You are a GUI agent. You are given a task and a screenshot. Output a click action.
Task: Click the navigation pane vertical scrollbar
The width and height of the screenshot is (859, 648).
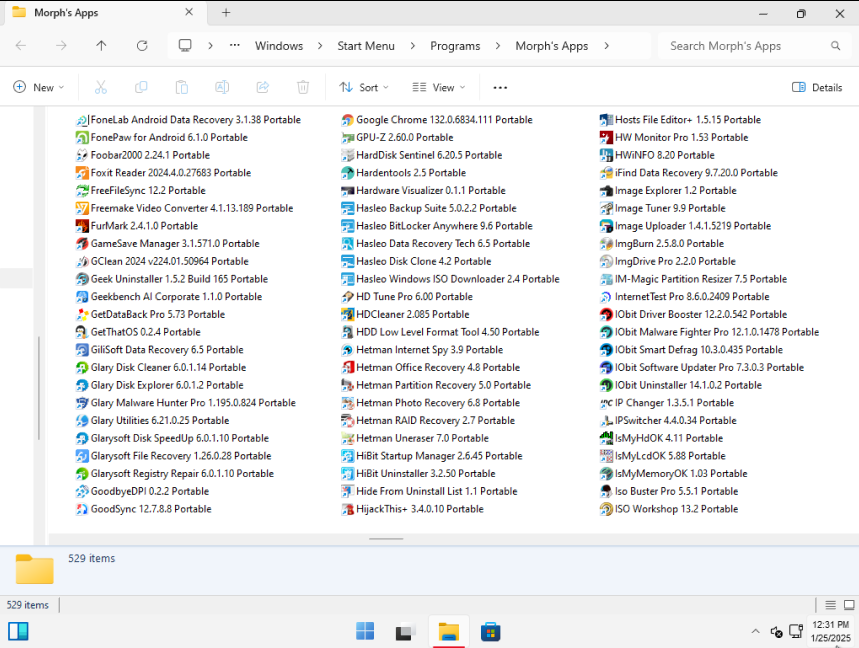coord(39,388)
